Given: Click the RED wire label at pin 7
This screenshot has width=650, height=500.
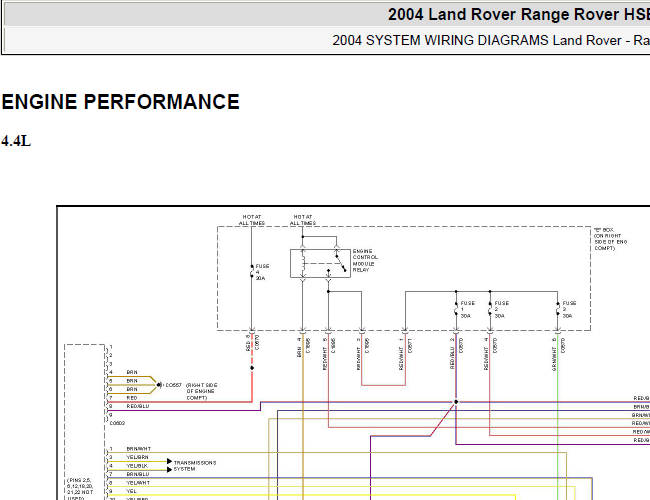Looking at the screenshot, I should pos(132,398).
